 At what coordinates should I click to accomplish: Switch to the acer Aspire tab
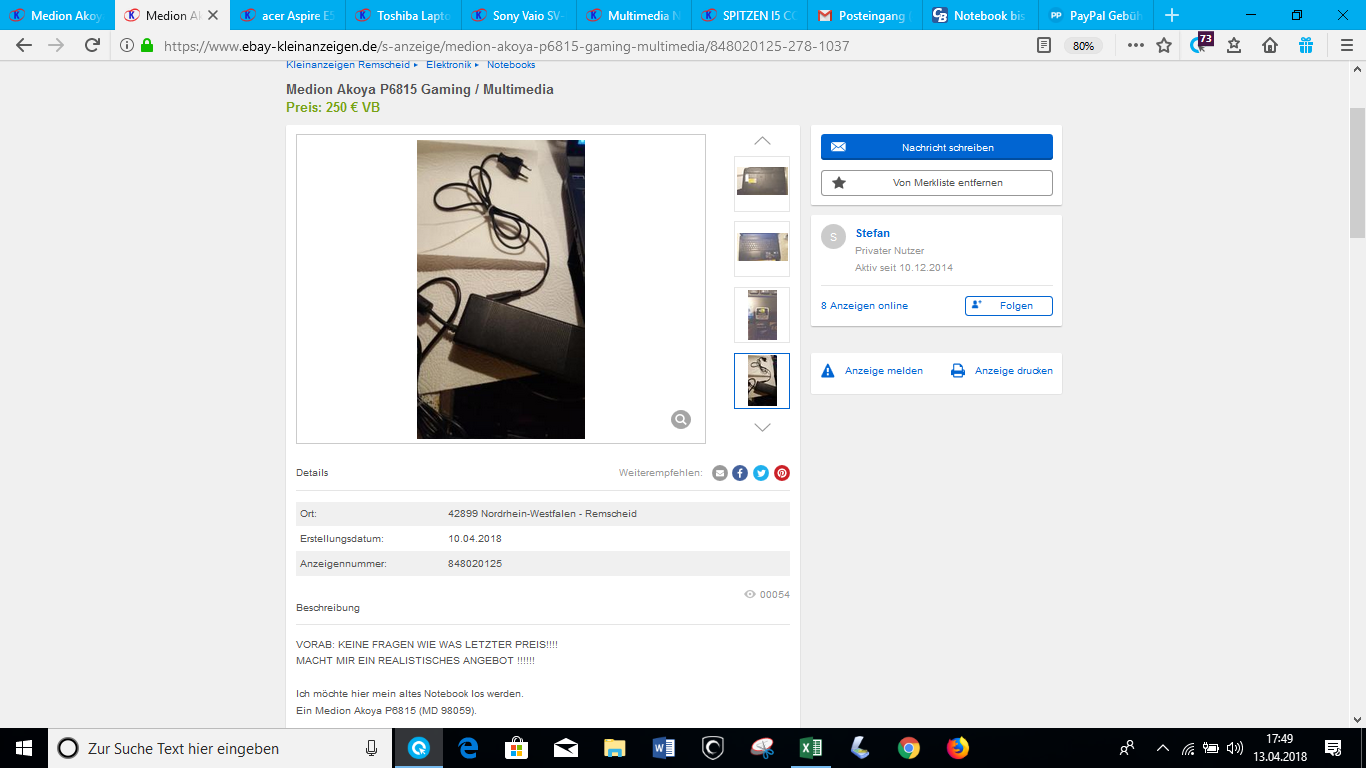[287, 15]
